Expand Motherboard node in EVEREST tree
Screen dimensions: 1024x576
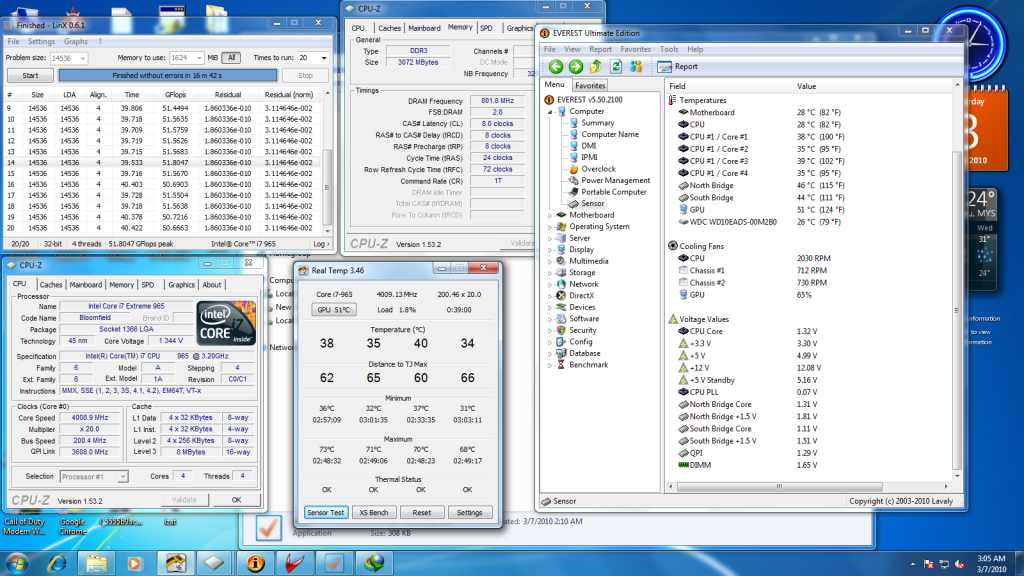pyautogui.click(x=550, y=216)
